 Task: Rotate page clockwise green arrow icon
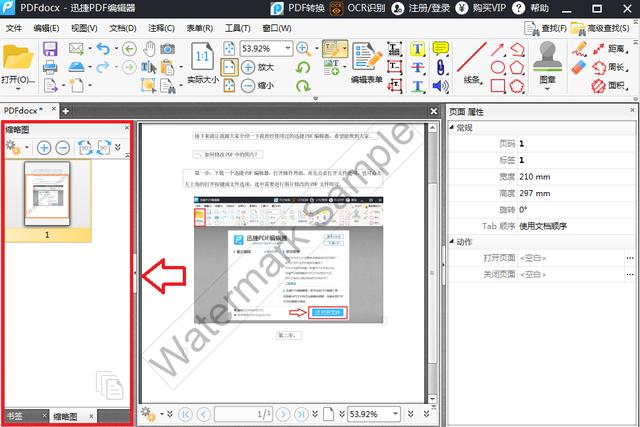click(x=303, y=85)
